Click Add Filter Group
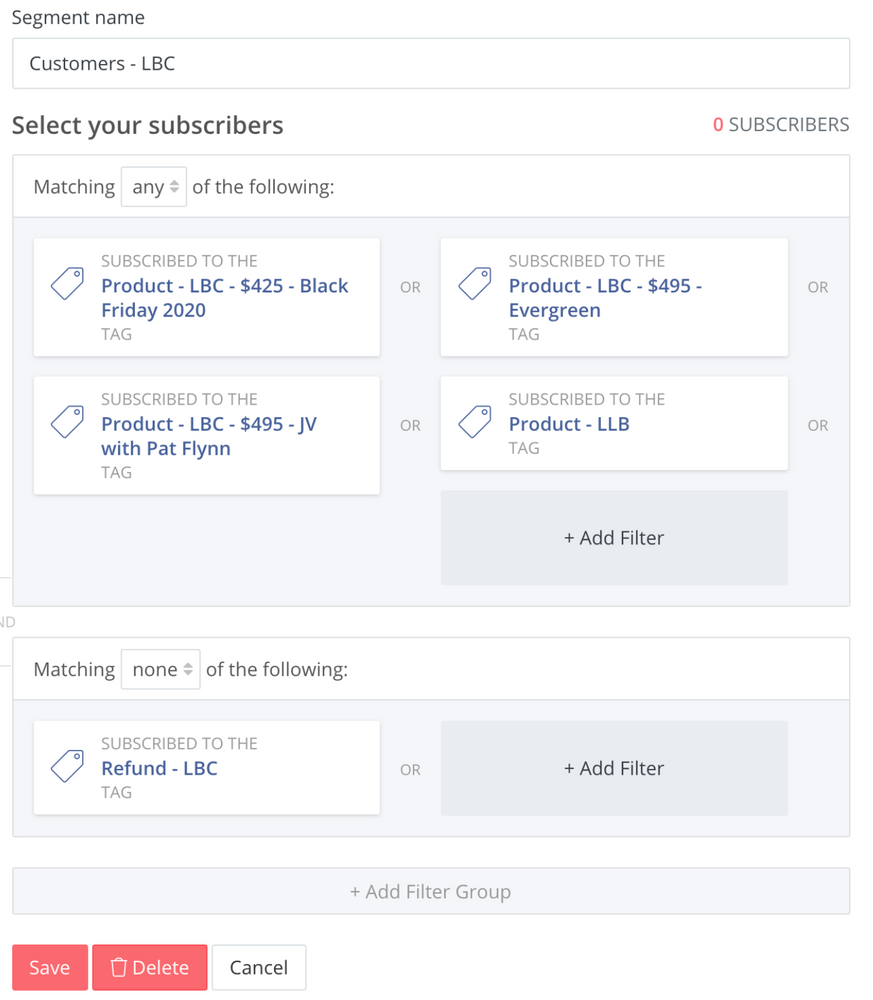 coord(431,891)
